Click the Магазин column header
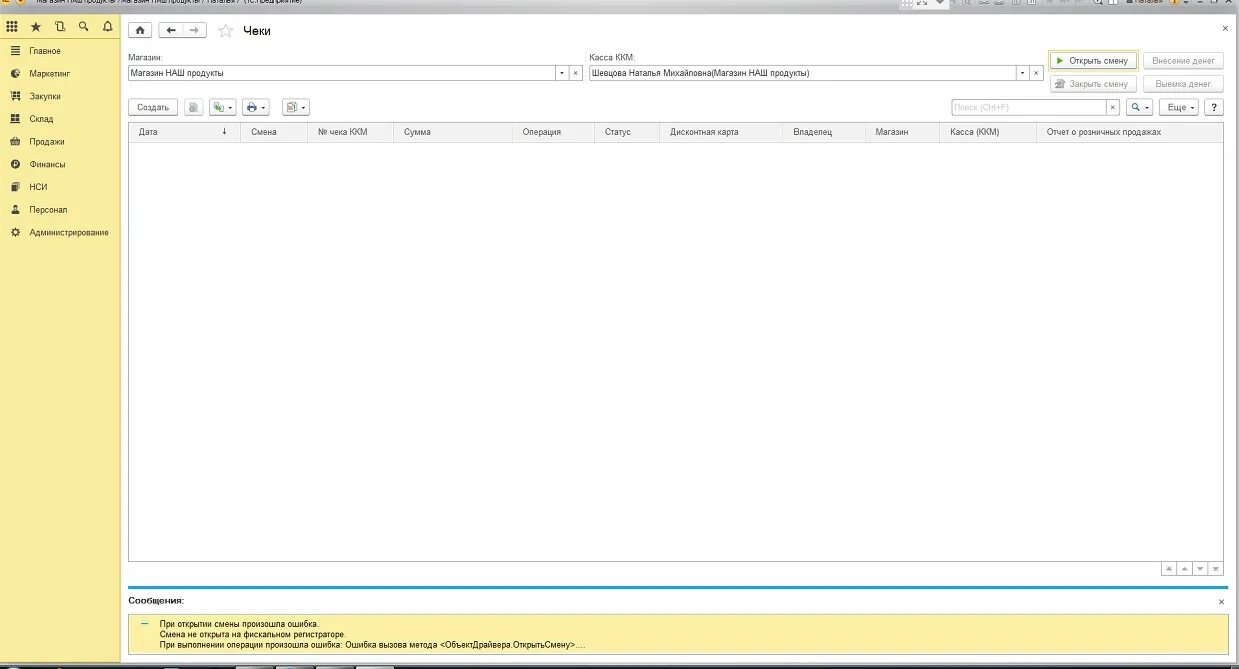 click(x=902, y=132)
